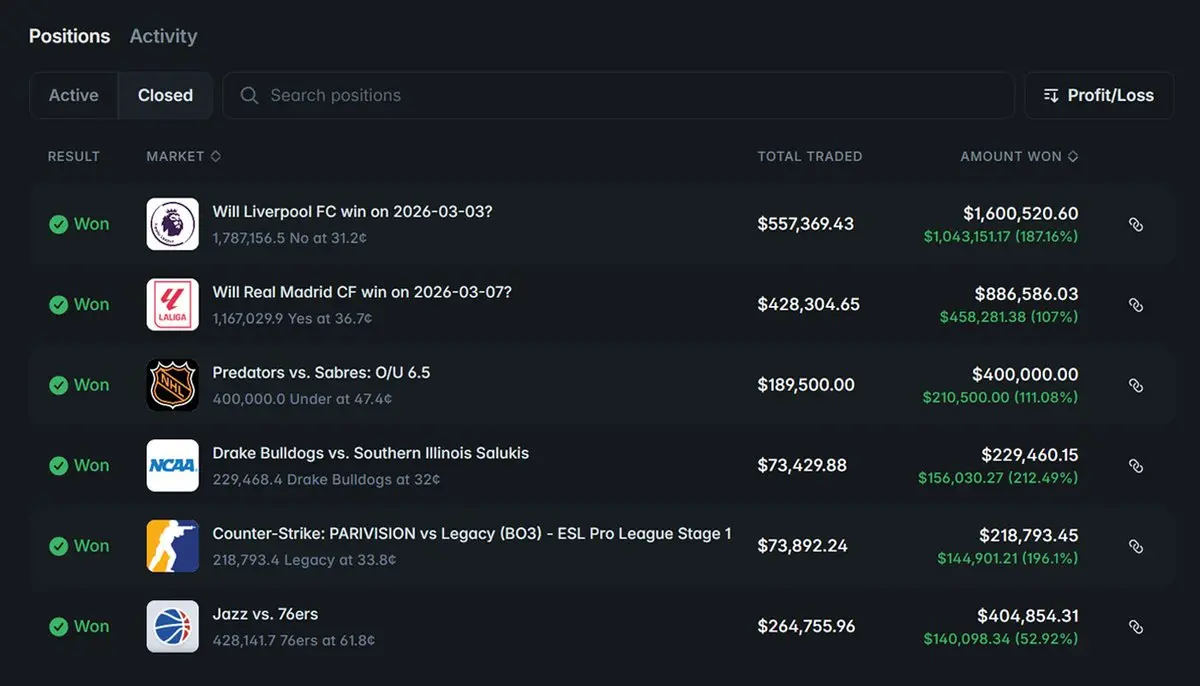This screenshot has height=686, width=1200.
Task: Select the Positions tab
Action: pos(69,36)
